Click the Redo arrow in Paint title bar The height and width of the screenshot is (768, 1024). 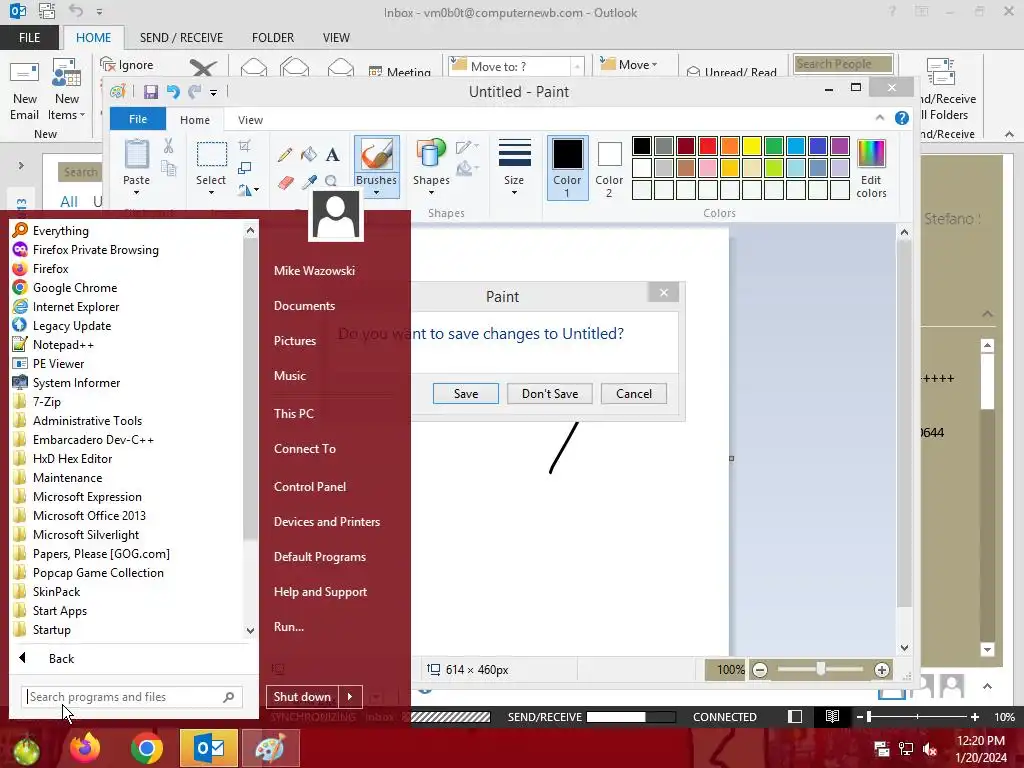point(195,92)
